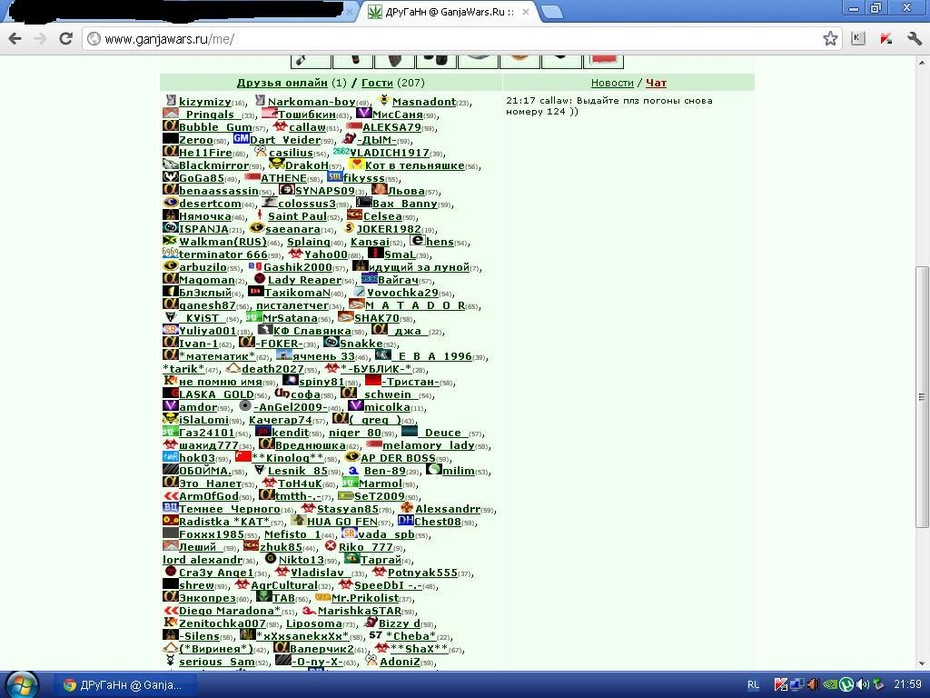Click the browser Back arrow

click(15, 39)
